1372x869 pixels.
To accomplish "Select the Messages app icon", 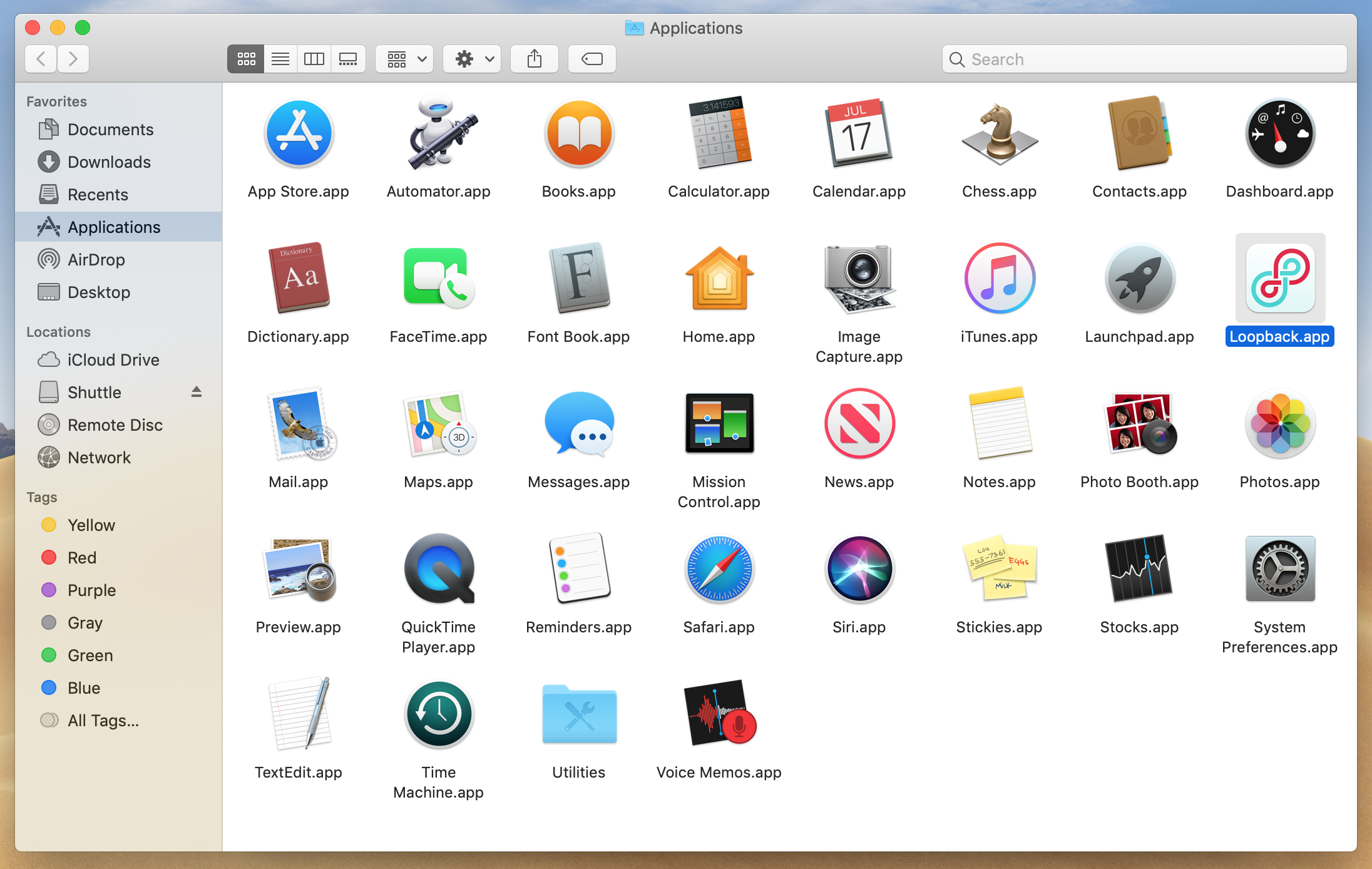I will 579,424.
